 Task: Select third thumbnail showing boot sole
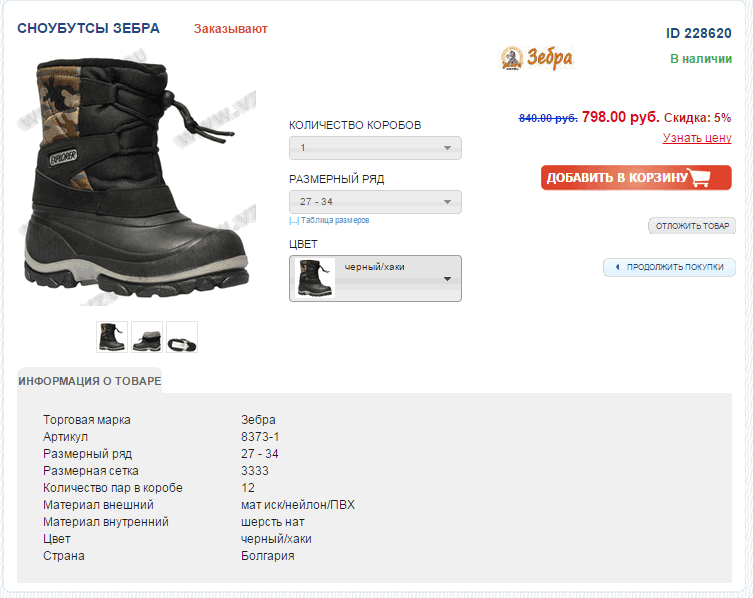pos(182,337)
